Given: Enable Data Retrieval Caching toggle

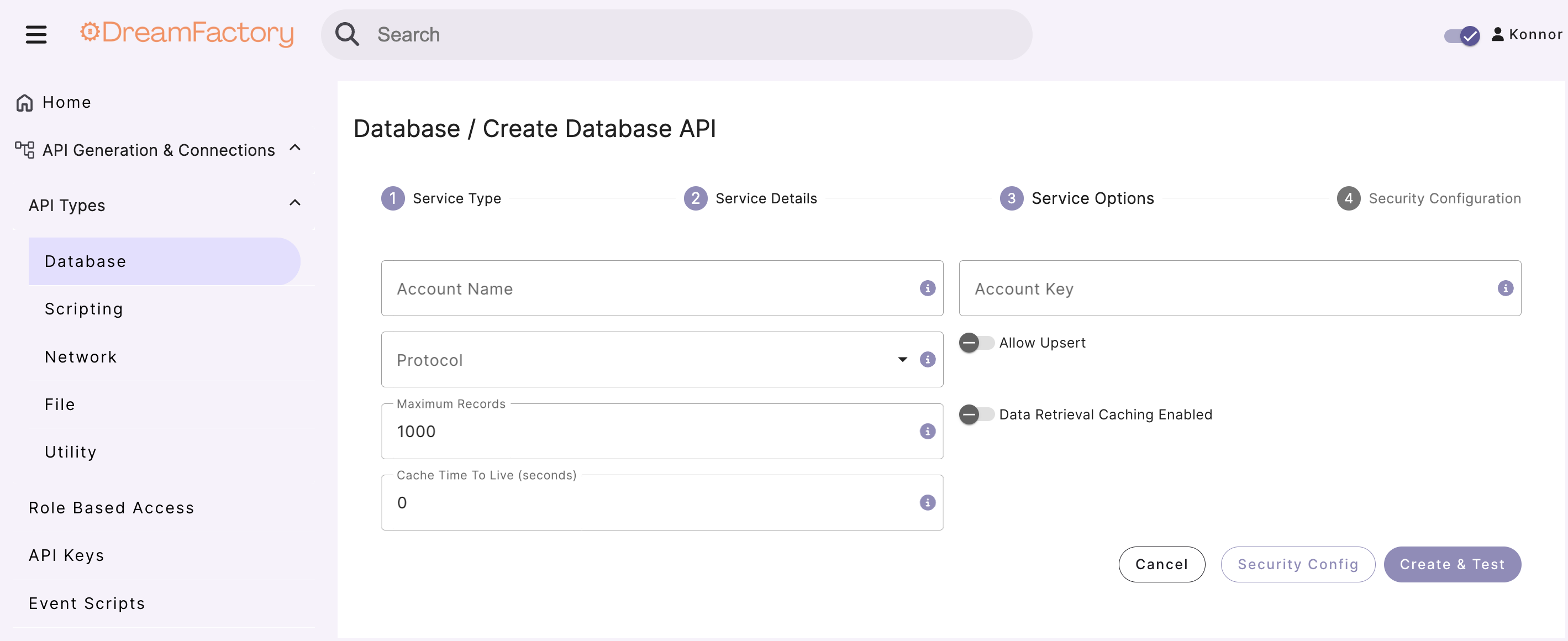Looking at the screenshot, I should coord(976,414).
